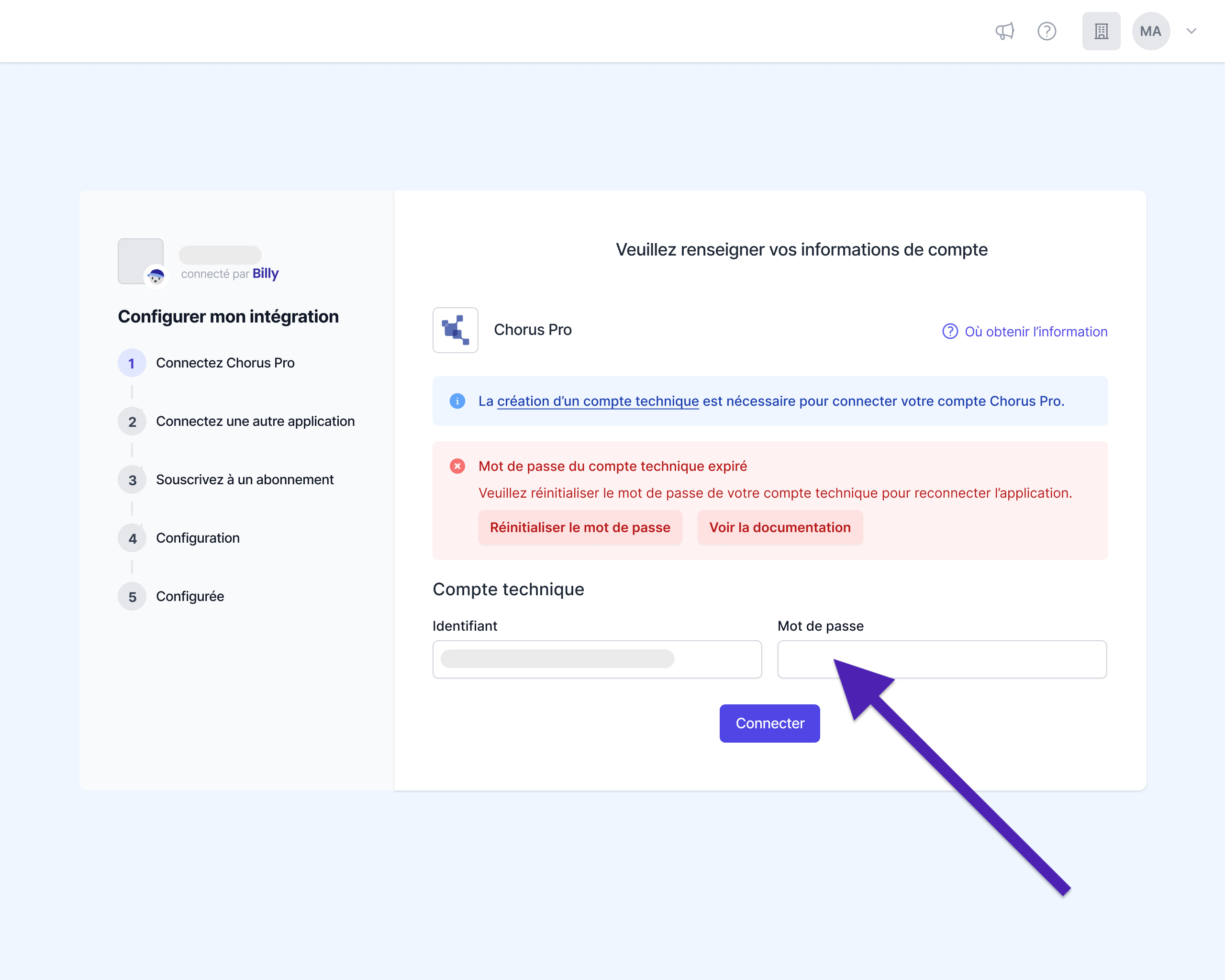Open the help question mark icon
The height and width of the screenshot is (980, 1225).
click(x=1047, y=31)
